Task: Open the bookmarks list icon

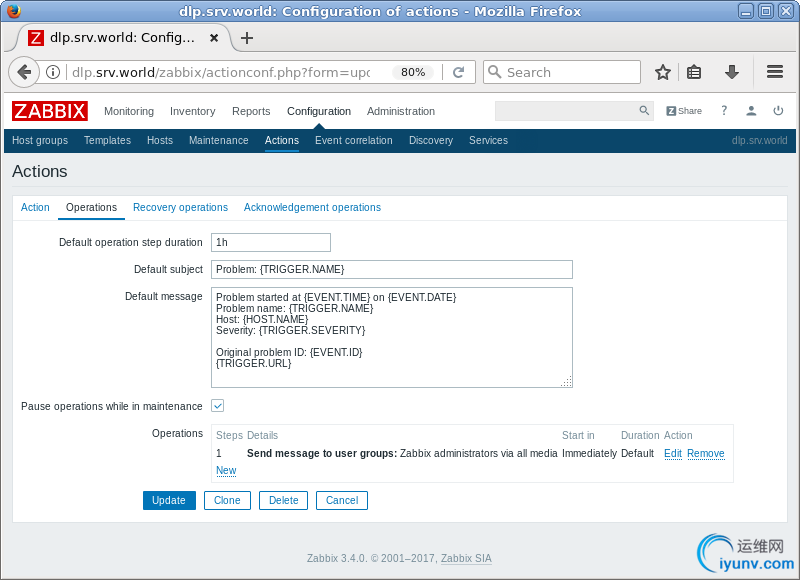Action: click(x=694, y=72)
